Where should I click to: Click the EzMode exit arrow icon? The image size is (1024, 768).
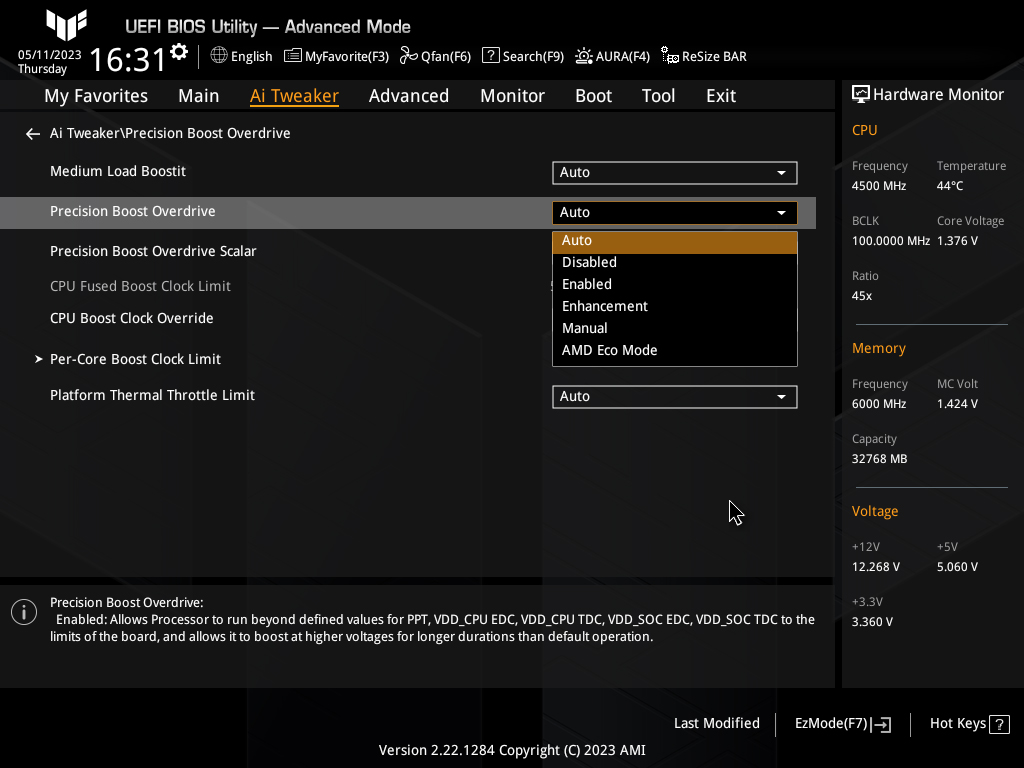tap(881, 724)
